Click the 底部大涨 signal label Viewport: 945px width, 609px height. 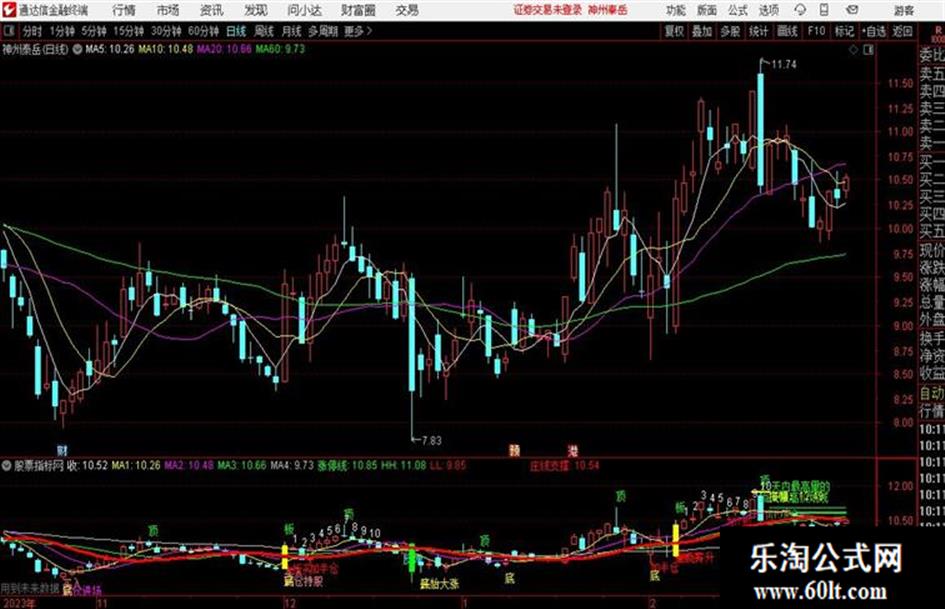[x=439, y=584]
